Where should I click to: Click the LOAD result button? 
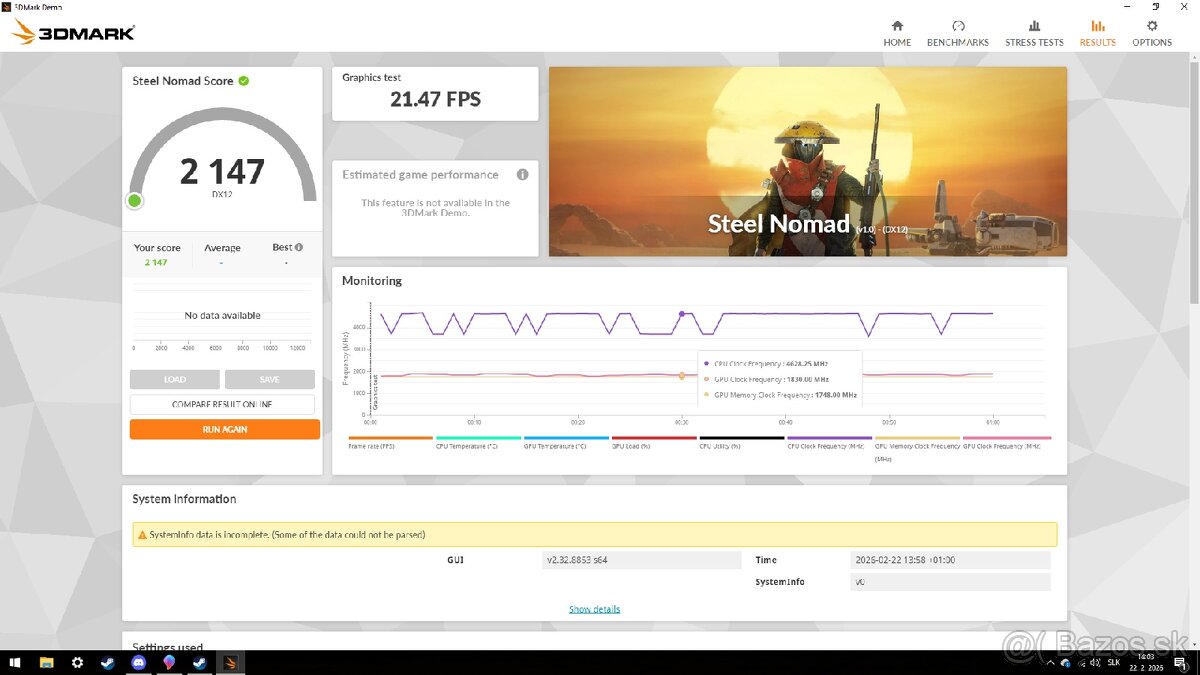coord(174,380)
